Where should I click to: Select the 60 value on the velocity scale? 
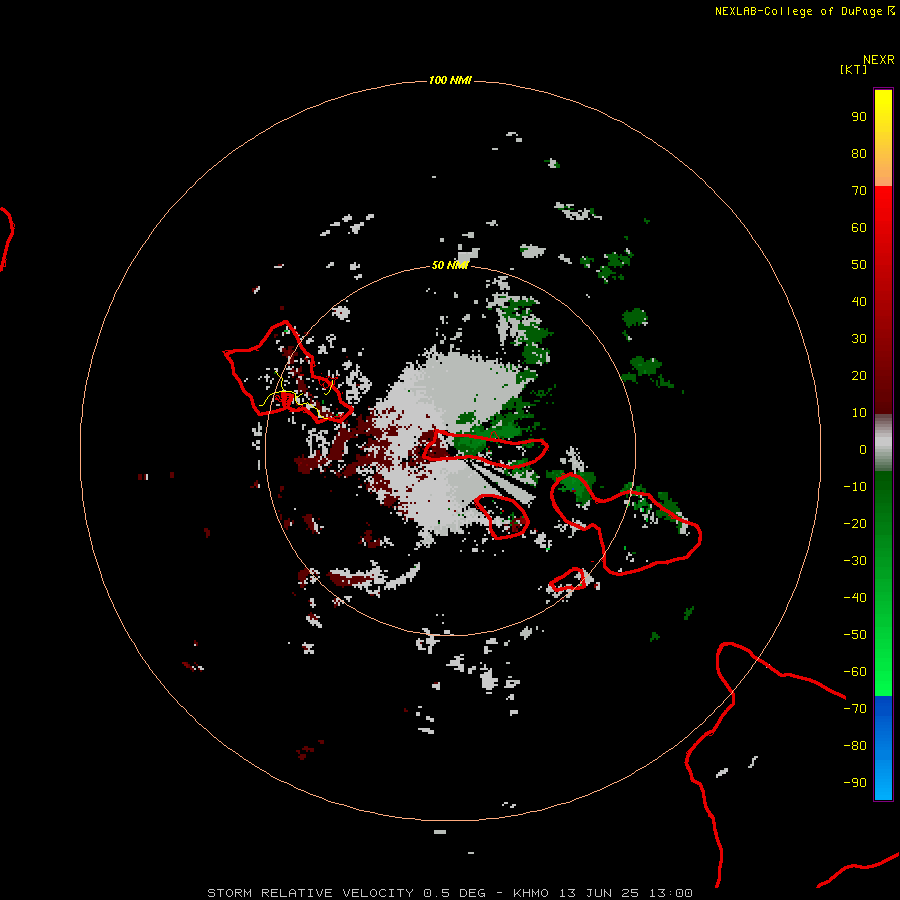[x=859, y=227]
